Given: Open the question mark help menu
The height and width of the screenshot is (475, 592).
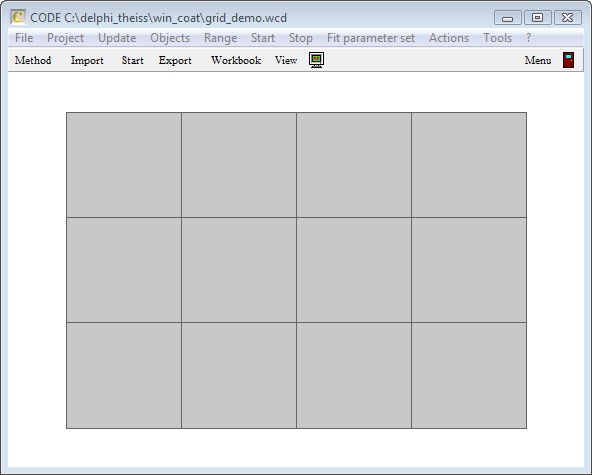Looking at the screenshot, I should tap(529, 38).
